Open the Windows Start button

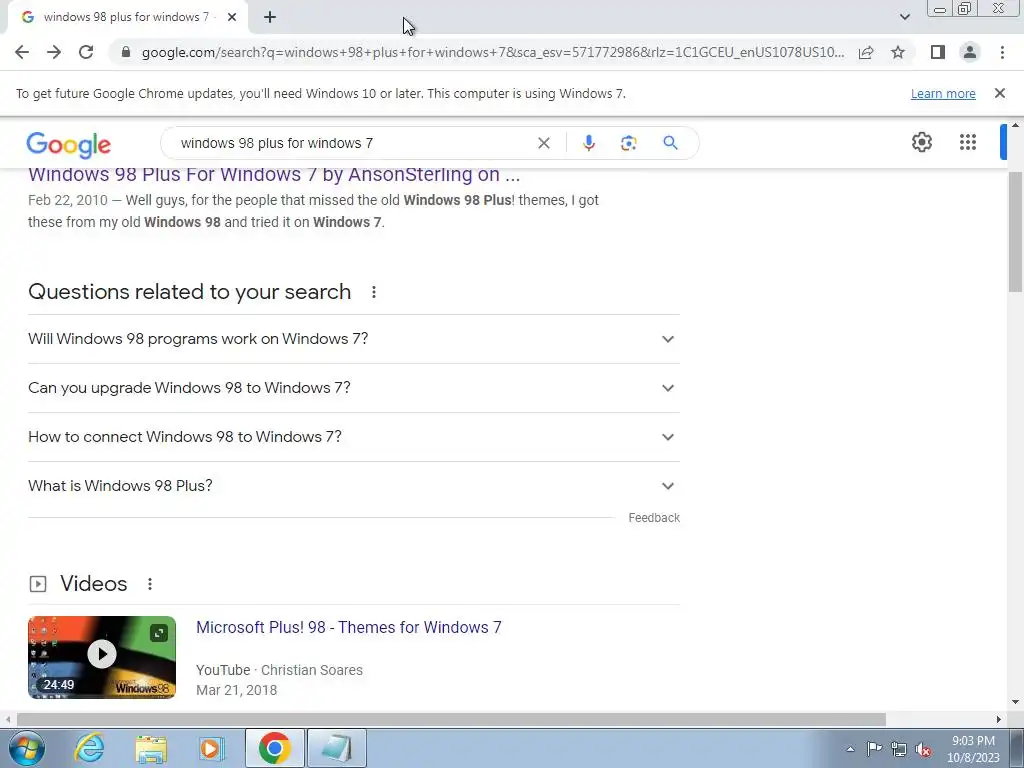click(27, 748)
